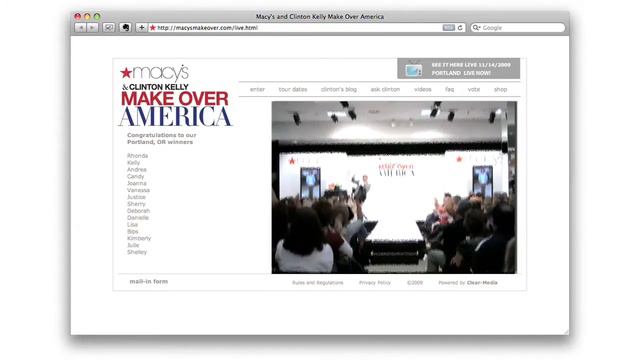Go to 'clinton's blog' nav tab
The height and width of the screenshot is (360, 640).
tap(339, 89)
